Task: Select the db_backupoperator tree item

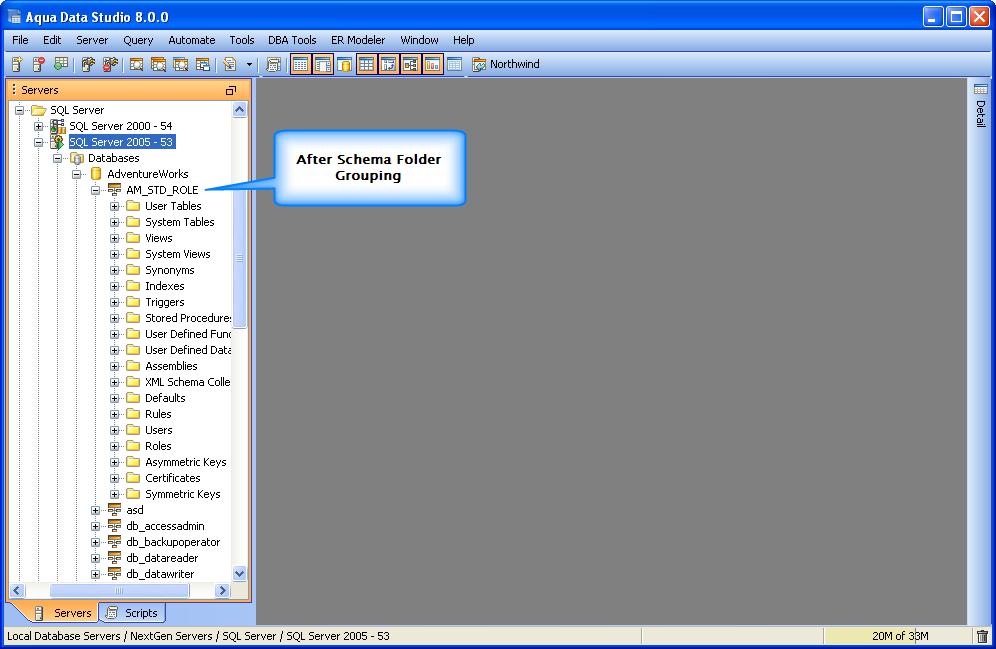Action: tap(173, 542)
